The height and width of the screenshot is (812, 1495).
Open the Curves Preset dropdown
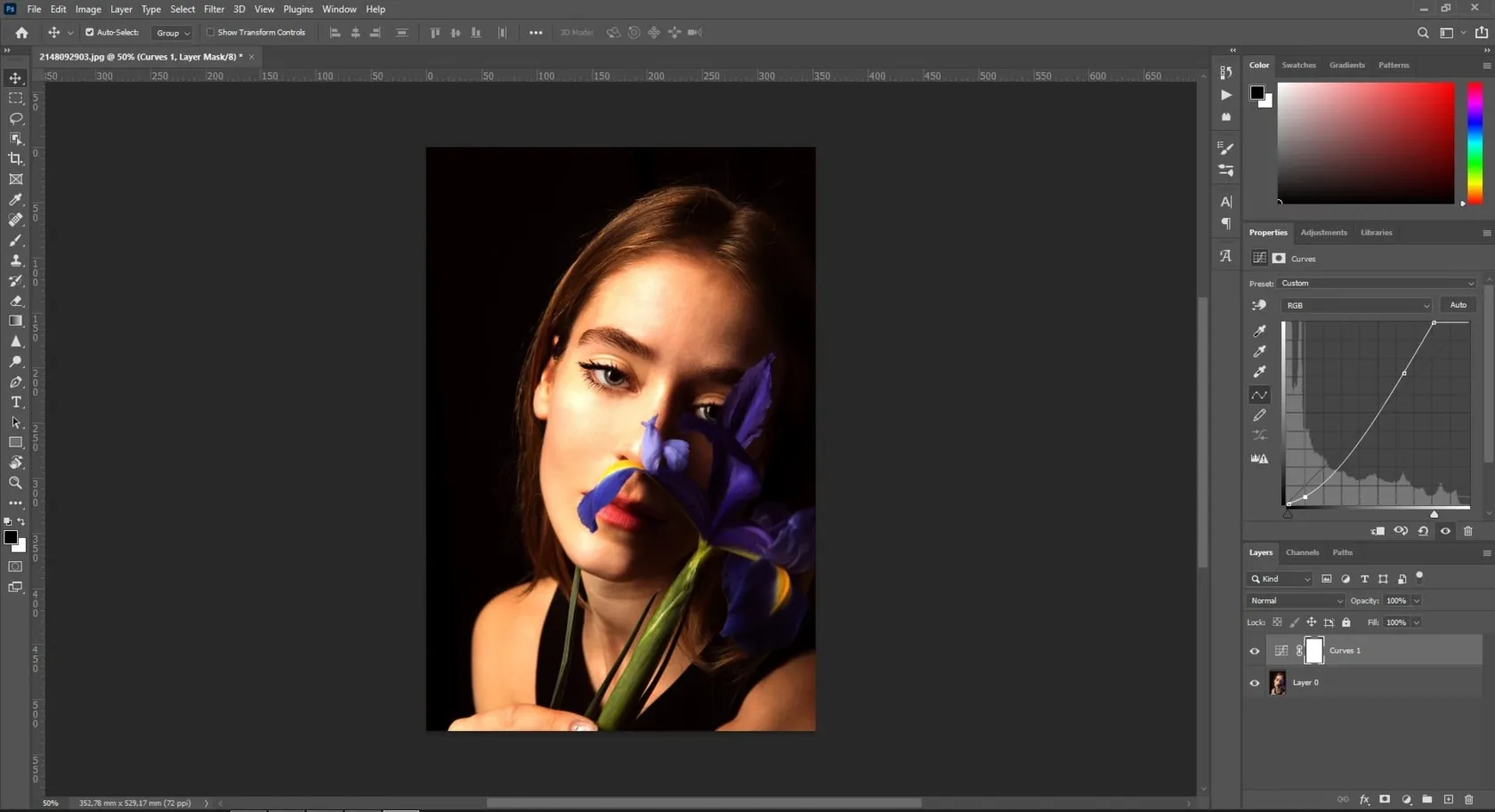click(1377, 283)
